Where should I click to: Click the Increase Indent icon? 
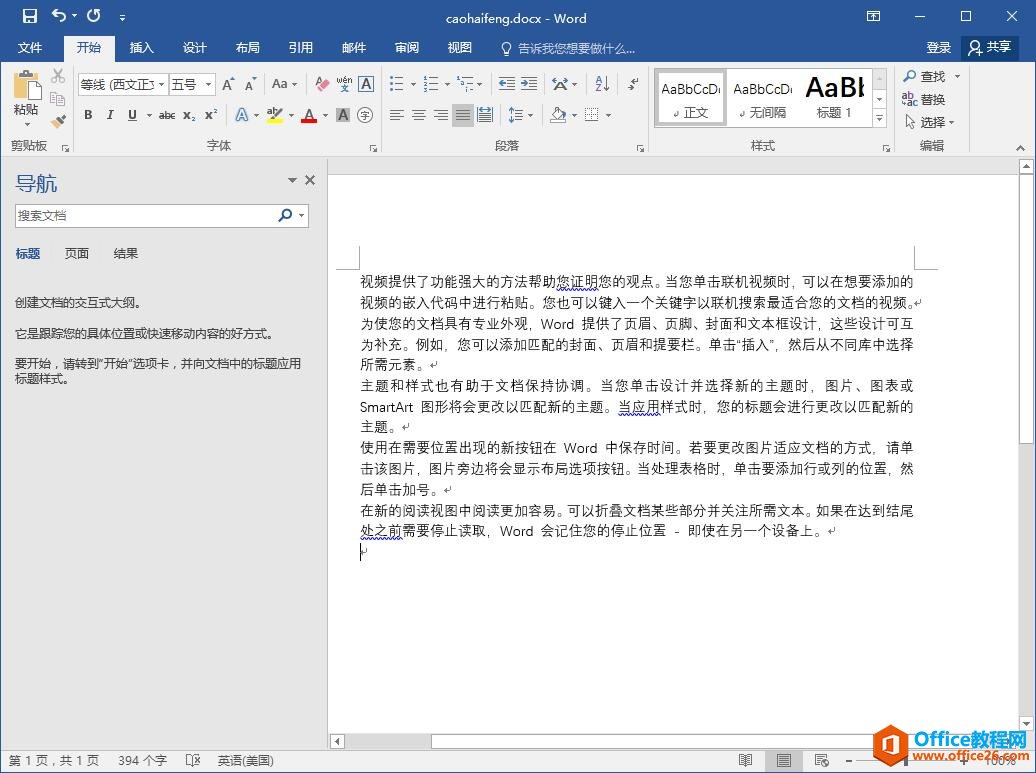[529, 85]
